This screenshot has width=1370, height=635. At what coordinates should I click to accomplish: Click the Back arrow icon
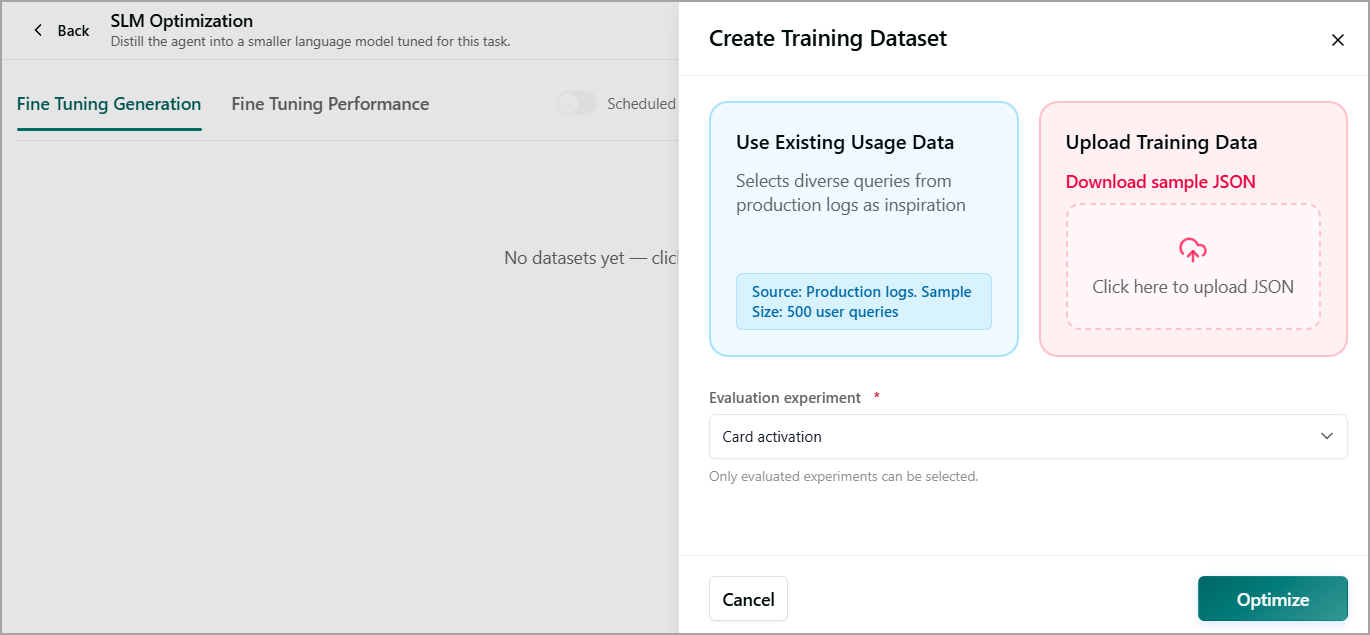click(38, 30)
